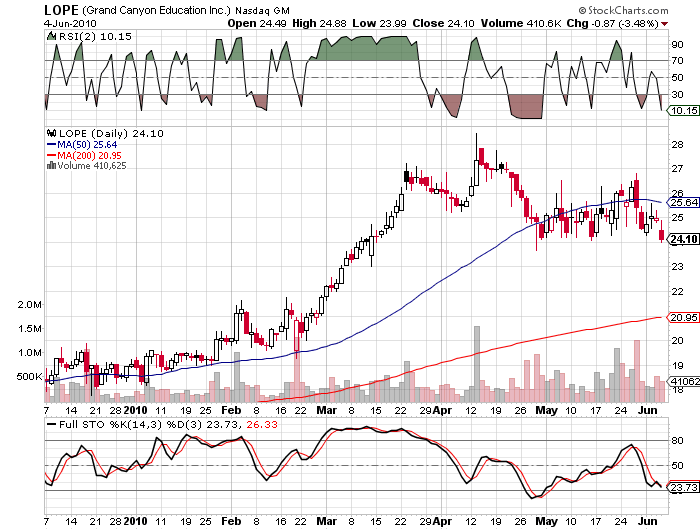Click the tall red volume bar in late May
Screen dimensions: 700x530
click(637, 371)
